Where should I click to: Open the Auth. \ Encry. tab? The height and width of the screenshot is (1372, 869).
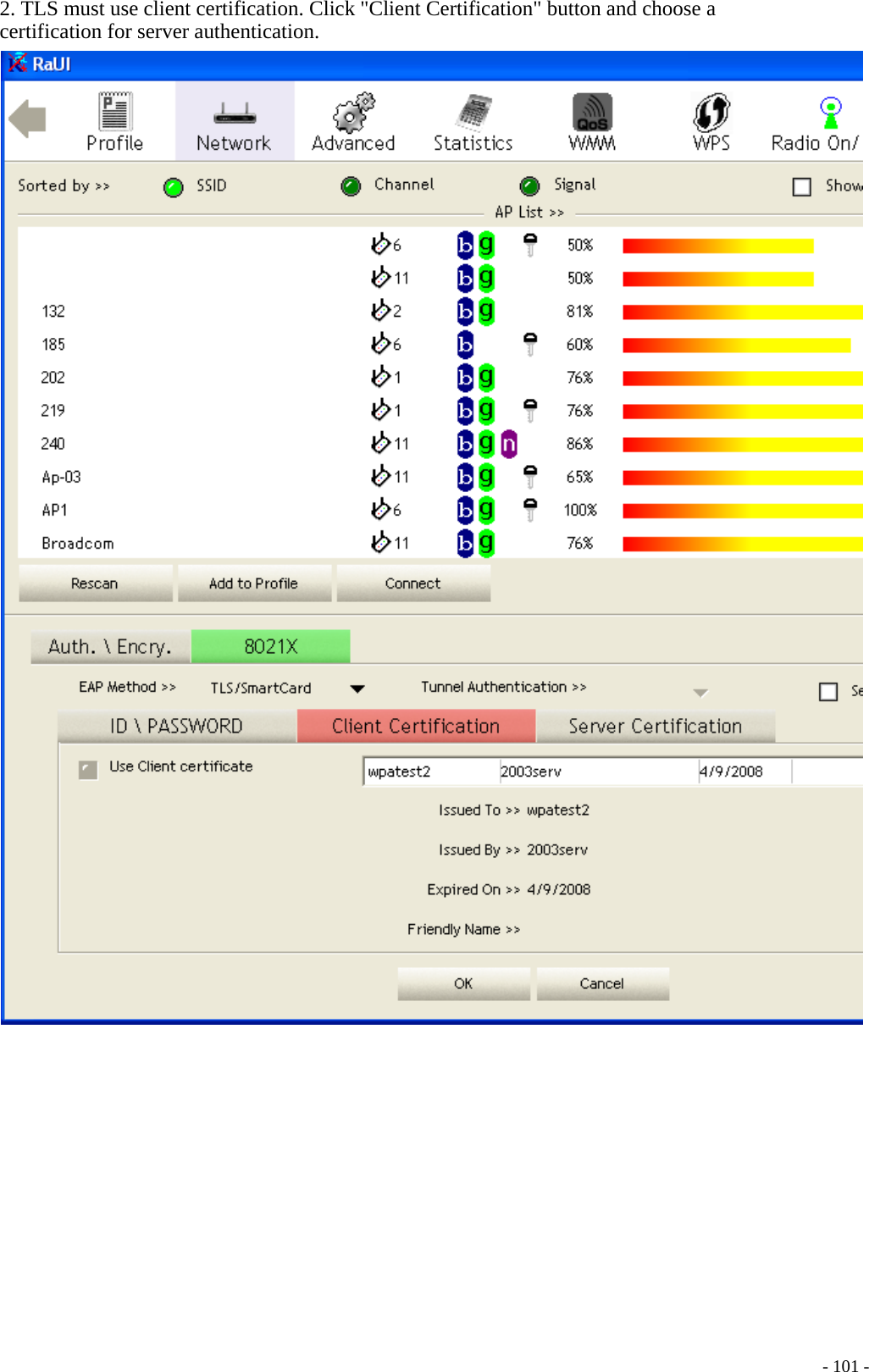coord(110,647)
